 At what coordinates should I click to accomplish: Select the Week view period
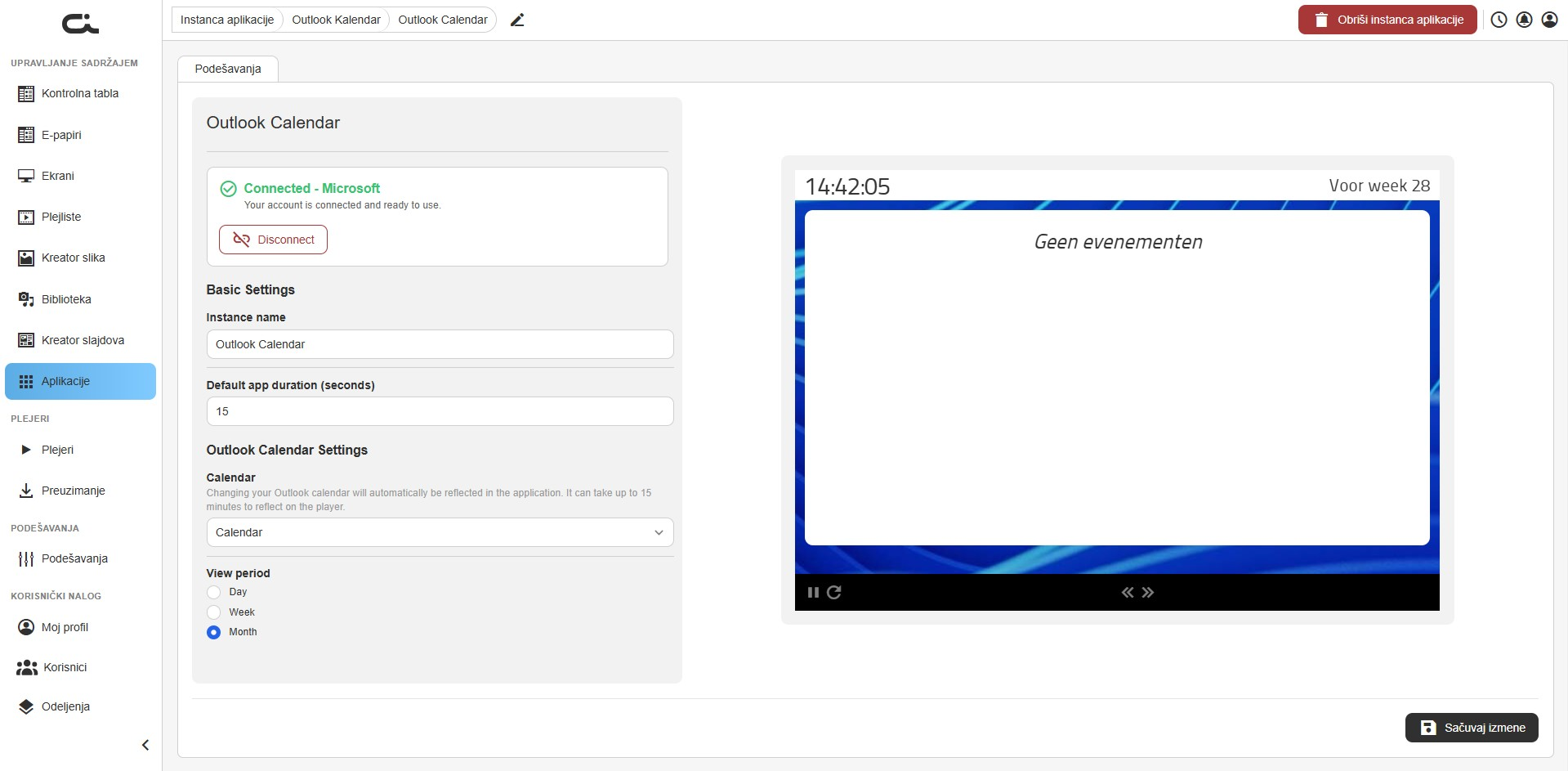pyautogui.click(x=214, y=612)
